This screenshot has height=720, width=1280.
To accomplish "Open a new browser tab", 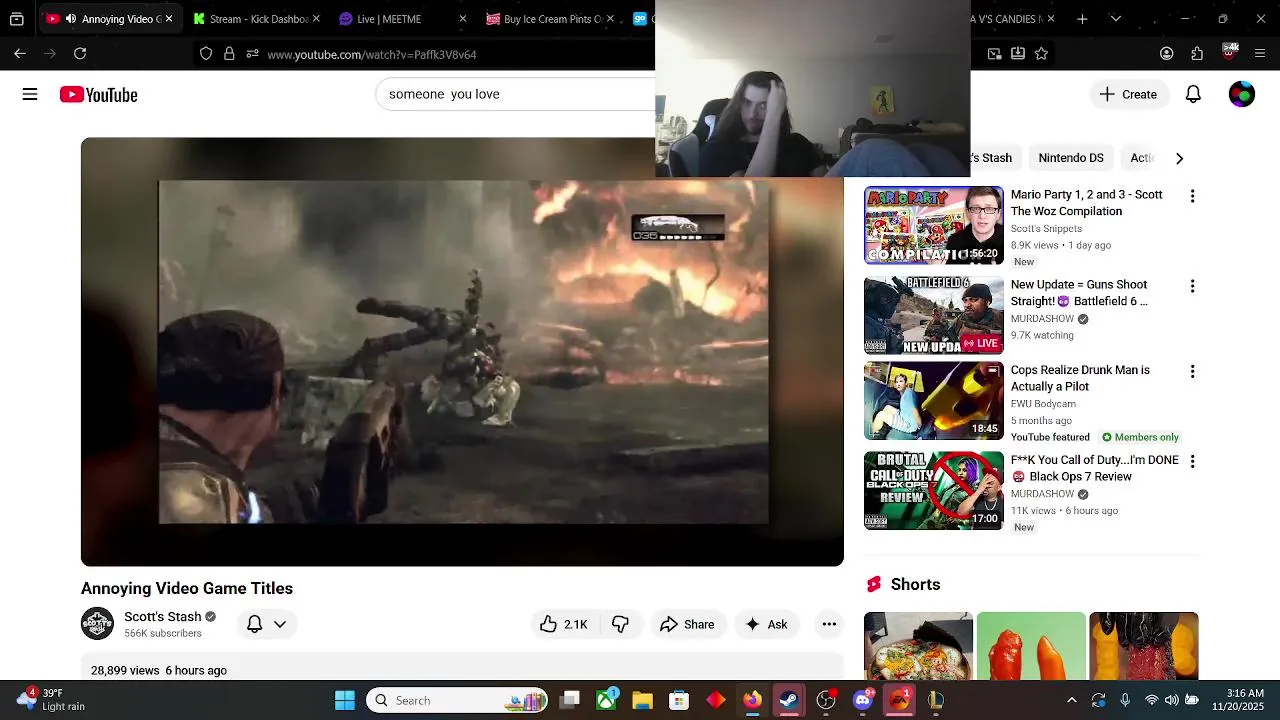I will point(1080,19).
